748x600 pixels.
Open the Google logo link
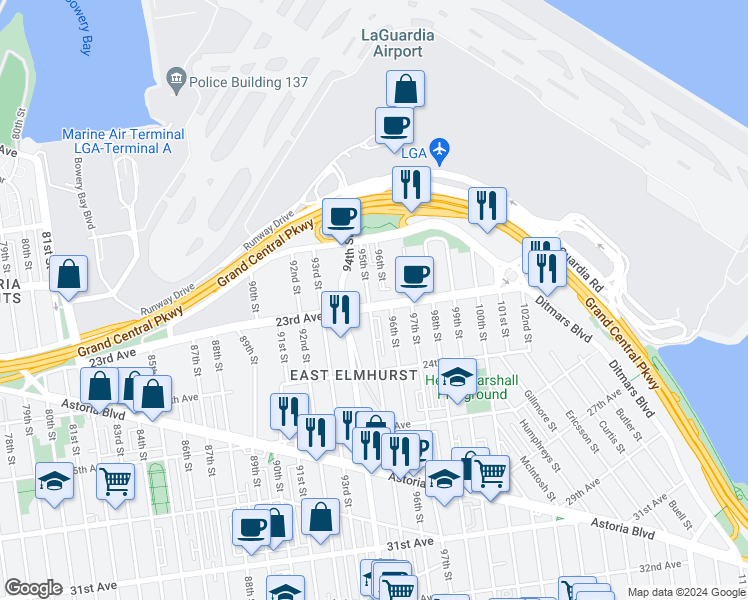pos(34,588)
